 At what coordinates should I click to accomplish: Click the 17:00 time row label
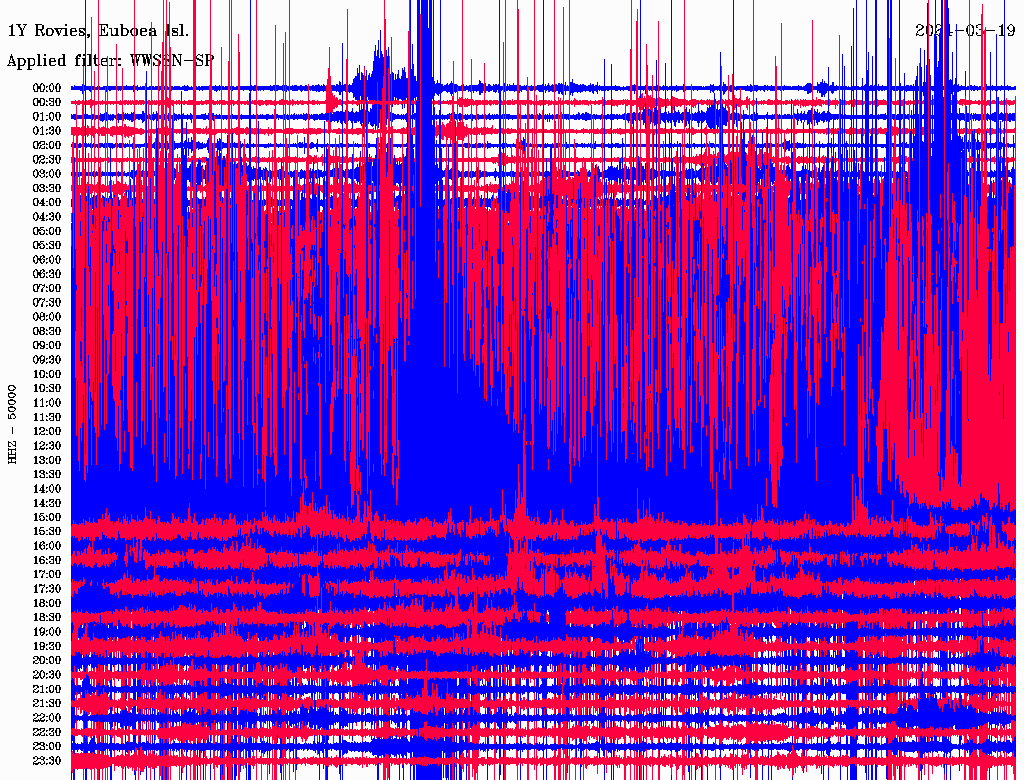click(48, 575)
